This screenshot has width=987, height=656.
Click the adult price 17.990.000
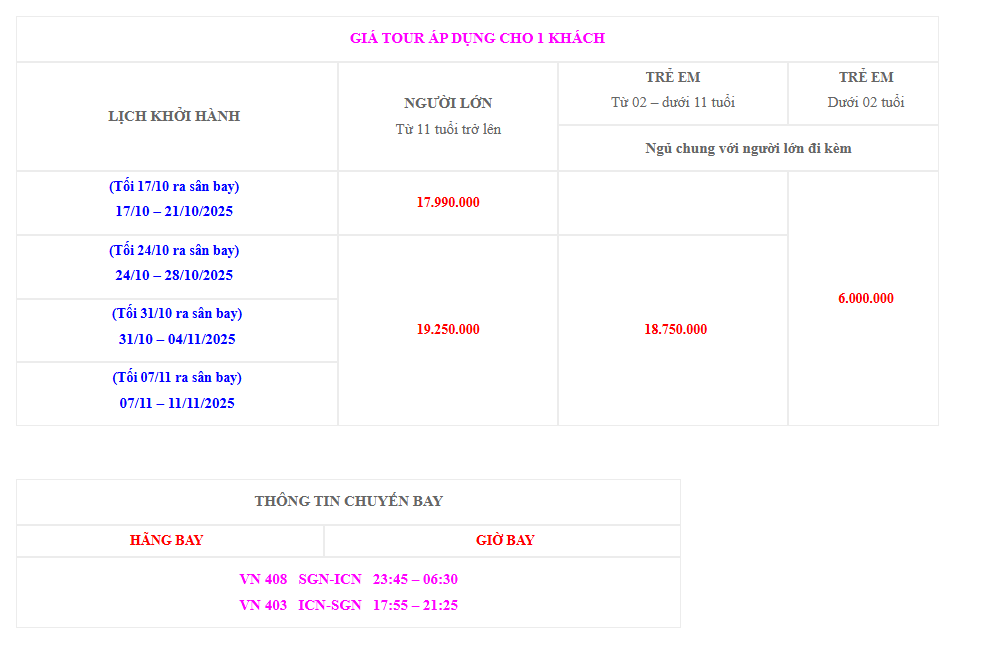coord(448,202)
